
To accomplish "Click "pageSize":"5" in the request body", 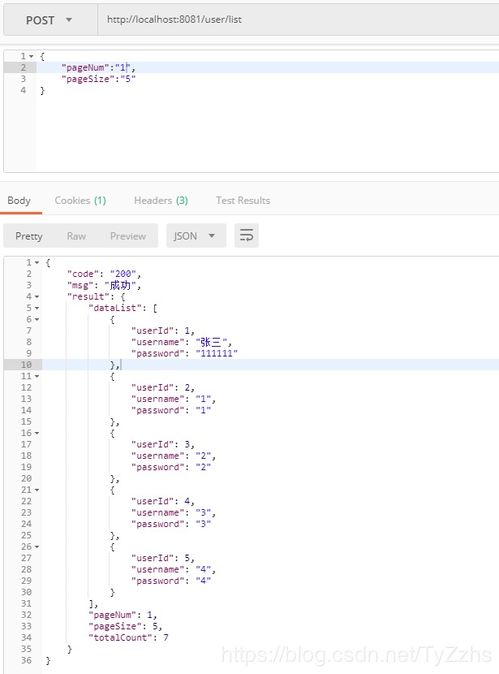I will pos(98,79).
